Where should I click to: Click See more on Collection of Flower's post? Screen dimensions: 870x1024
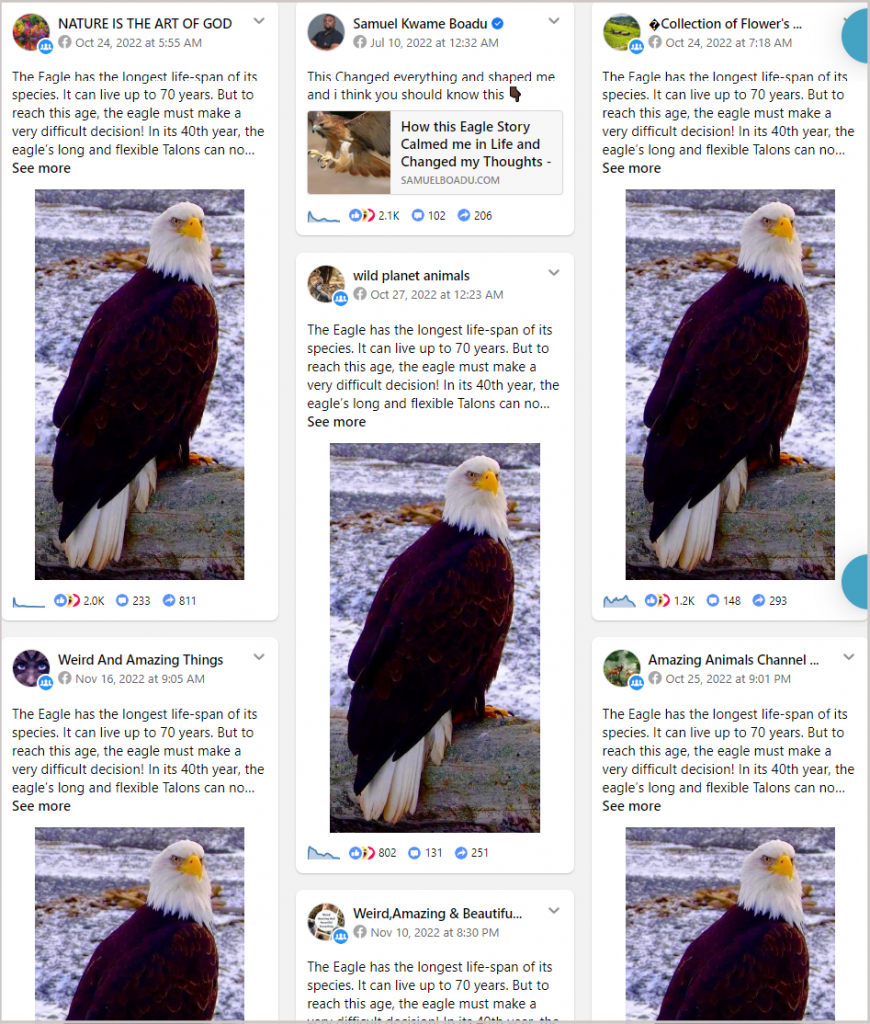632,168
